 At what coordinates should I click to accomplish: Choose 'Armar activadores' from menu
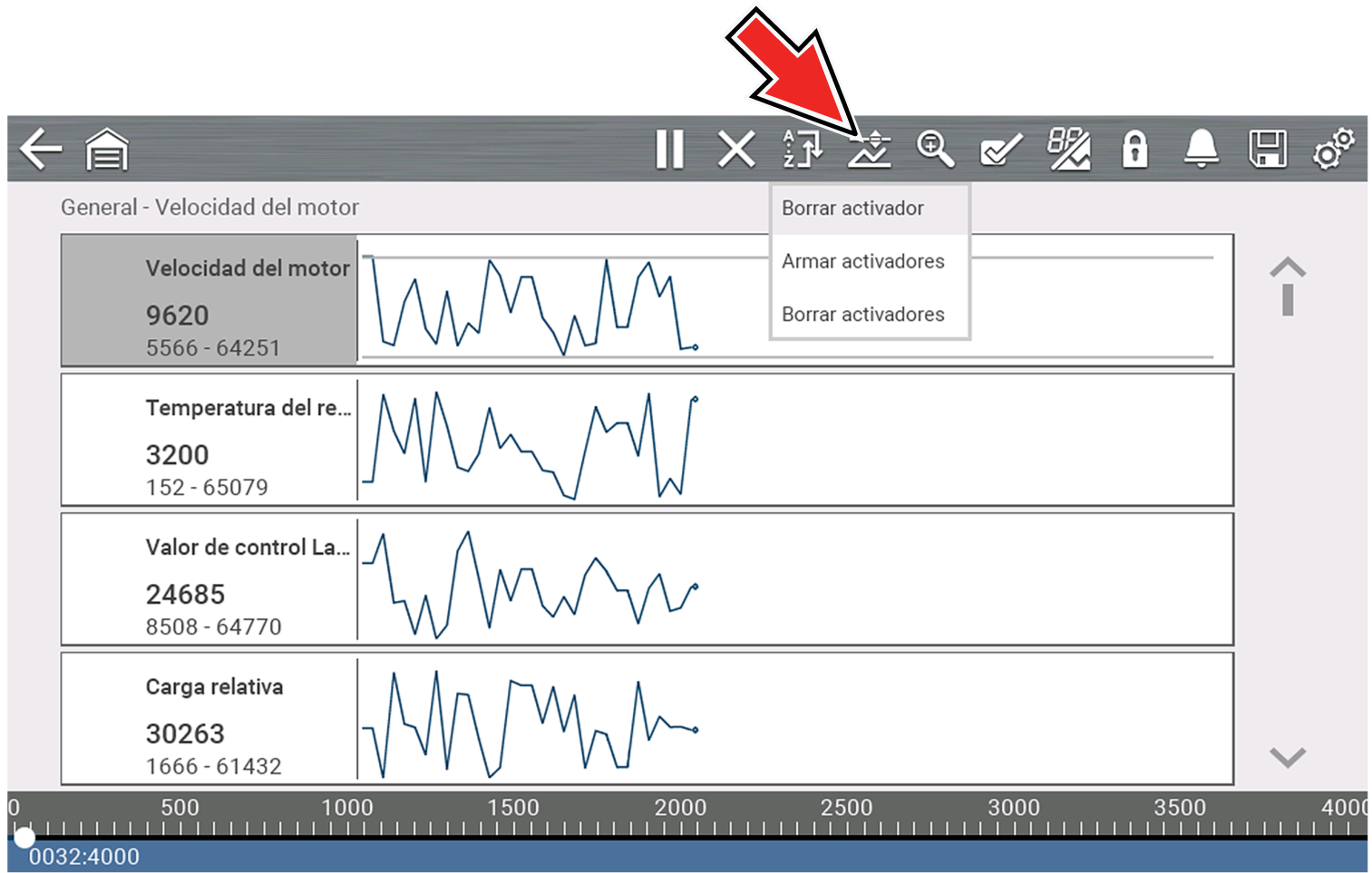[862, 261]
